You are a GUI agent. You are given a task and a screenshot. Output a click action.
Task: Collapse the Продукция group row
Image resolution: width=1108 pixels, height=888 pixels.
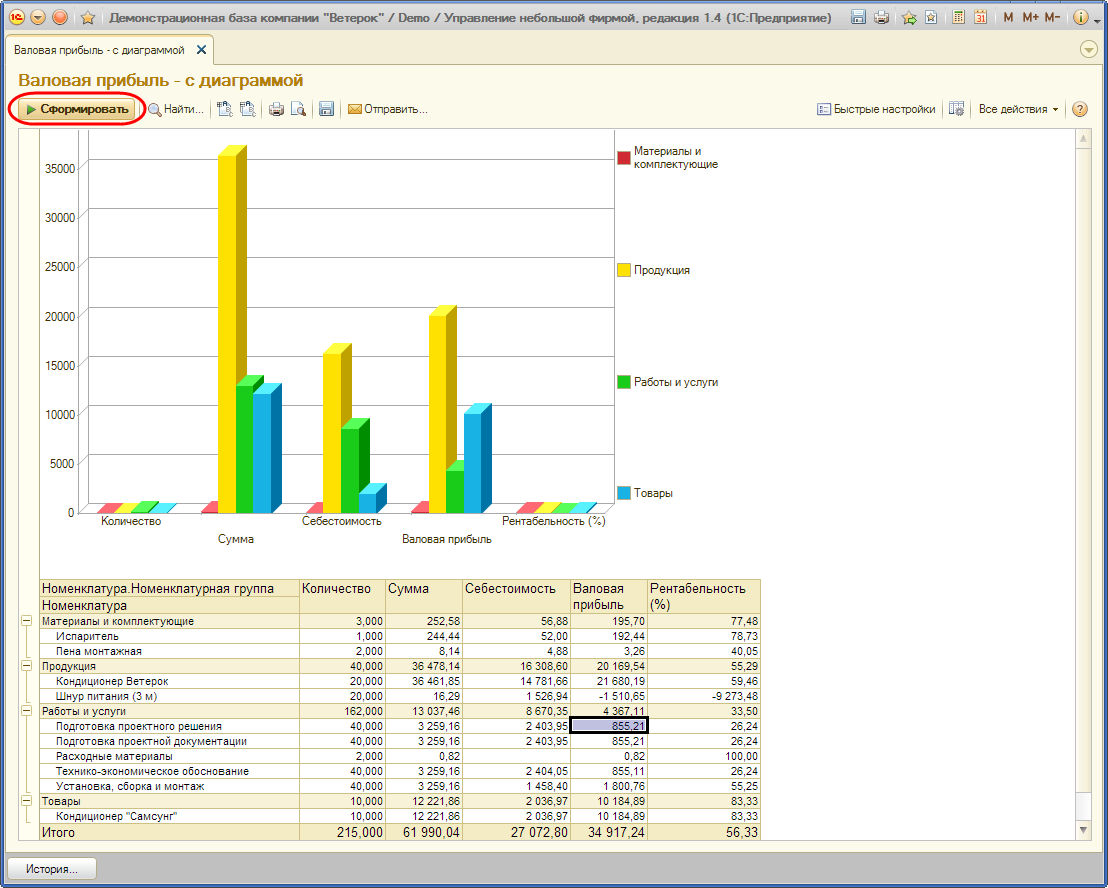point(27,665)
